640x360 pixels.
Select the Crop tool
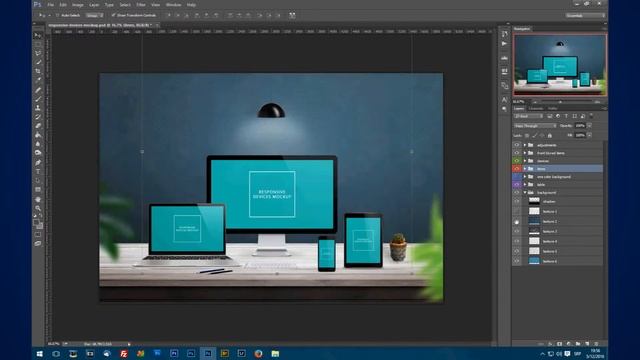click(x=38, y=71)
